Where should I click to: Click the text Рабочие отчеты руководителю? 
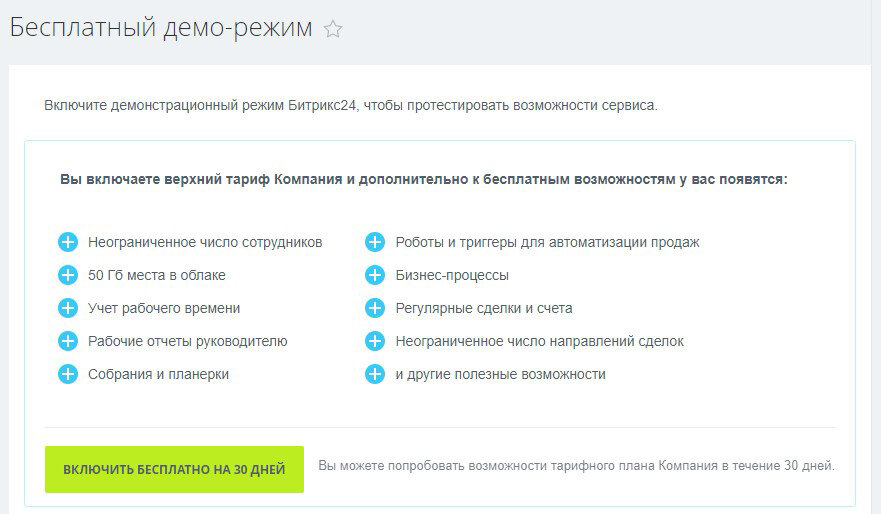pos(188,341)
